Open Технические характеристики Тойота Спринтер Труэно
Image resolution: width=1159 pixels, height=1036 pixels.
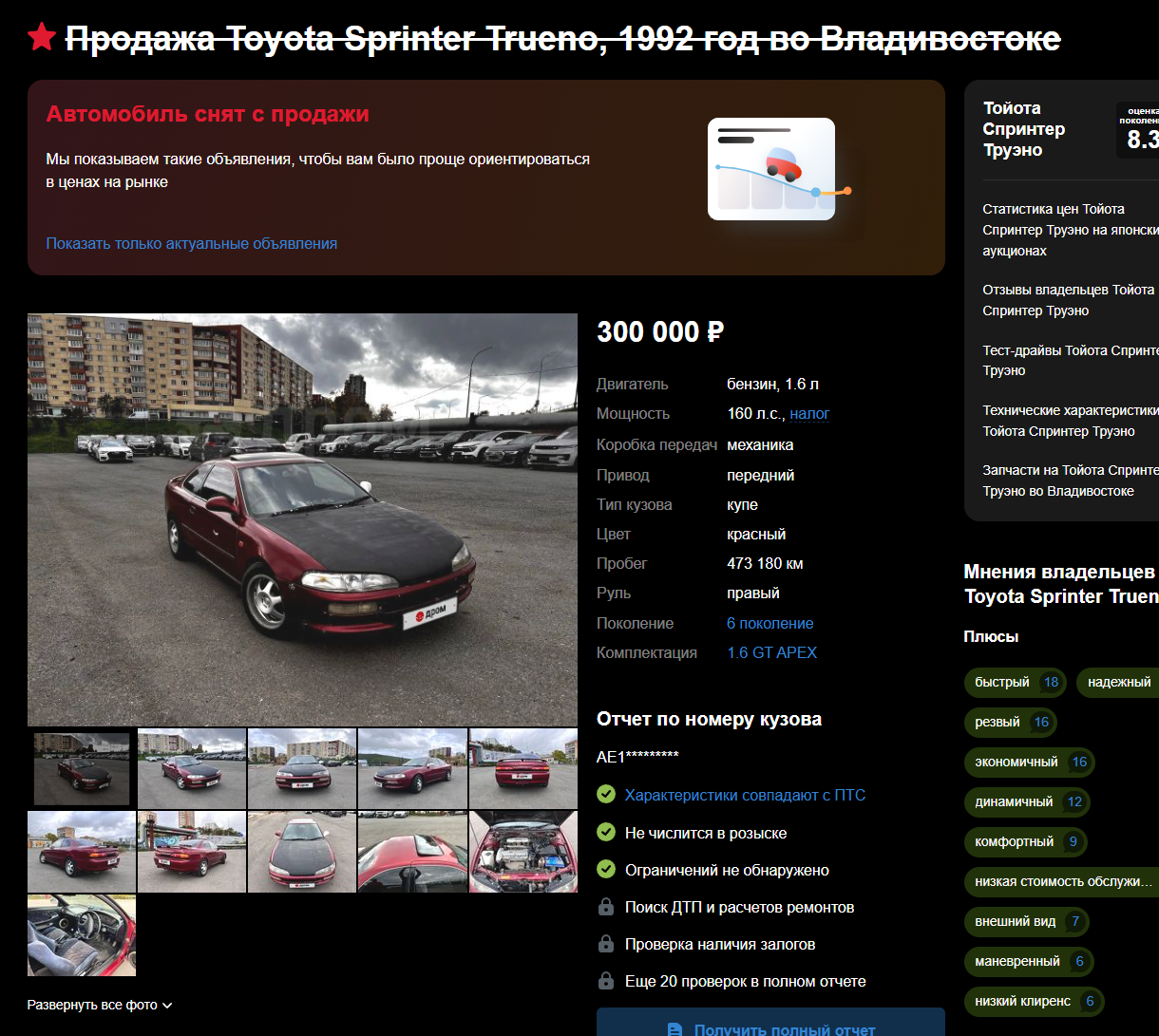1071,421
